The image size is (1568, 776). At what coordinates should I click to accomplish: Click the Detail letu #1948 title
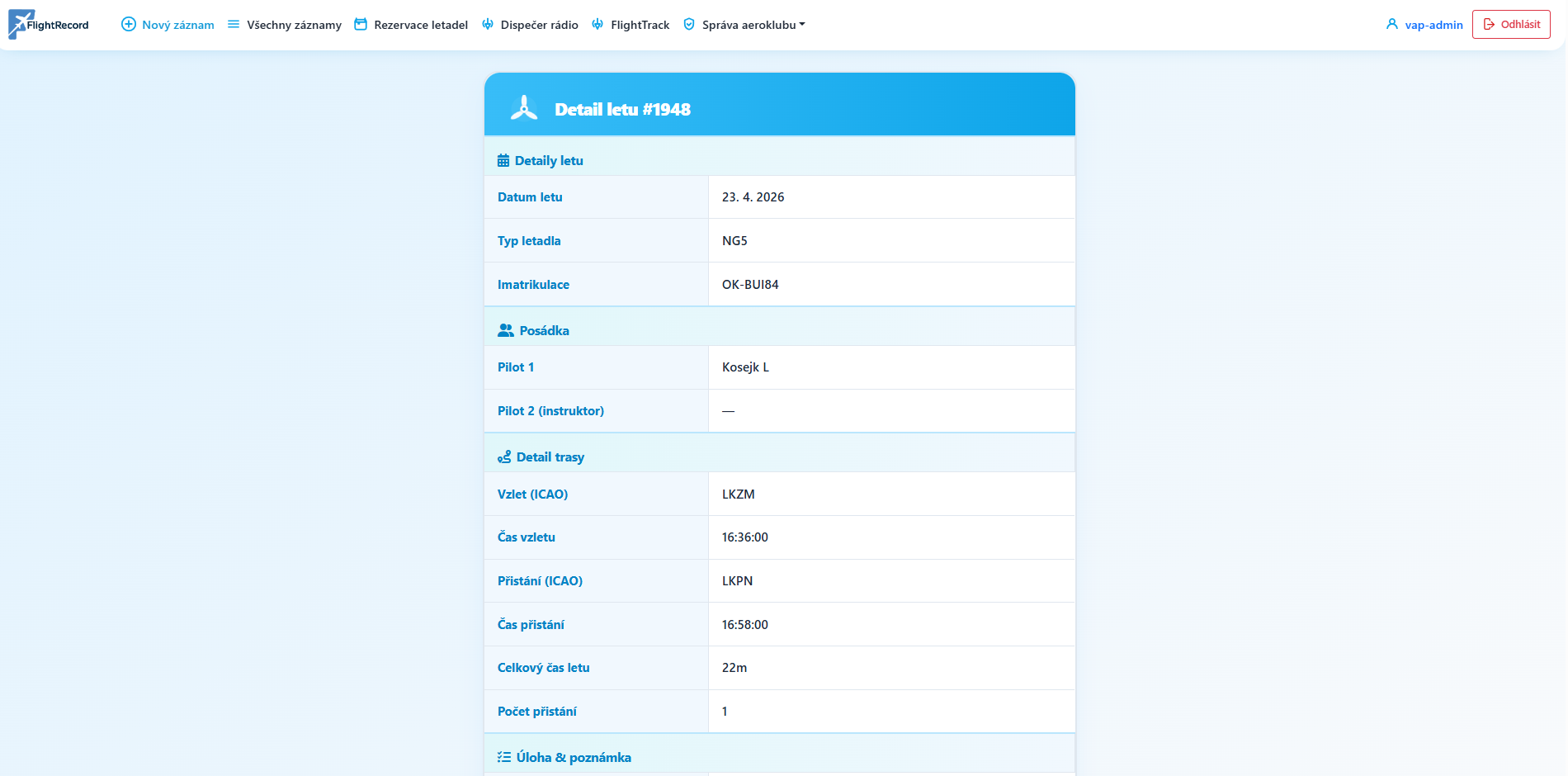click(622, 109)
